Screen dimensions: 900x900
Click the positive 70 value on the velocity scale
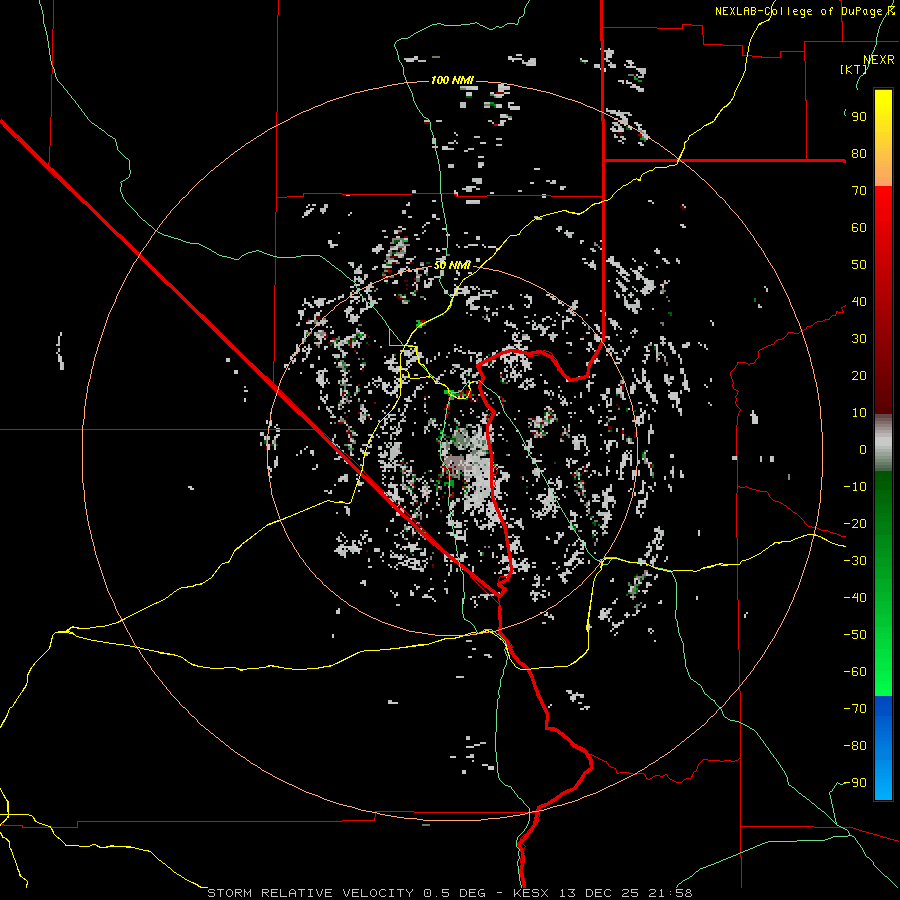coord(859,191)
